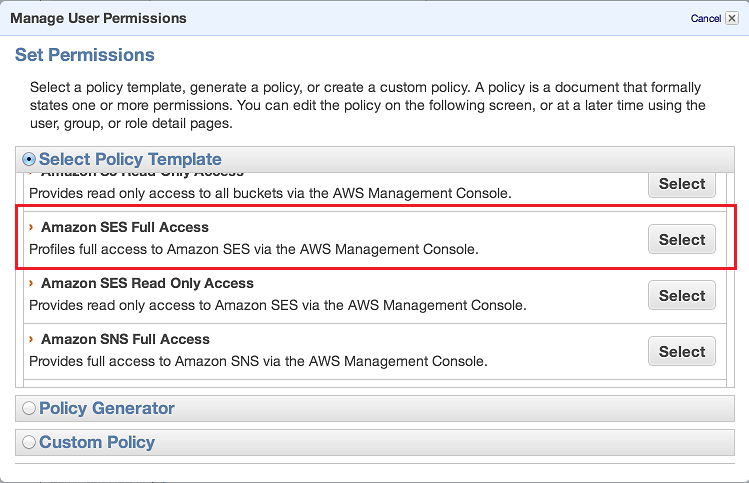Image resolution: width=749 pixels, height=483 pixels.
Task: Select the Amazon SES Full Access policy
Action: 682,239
